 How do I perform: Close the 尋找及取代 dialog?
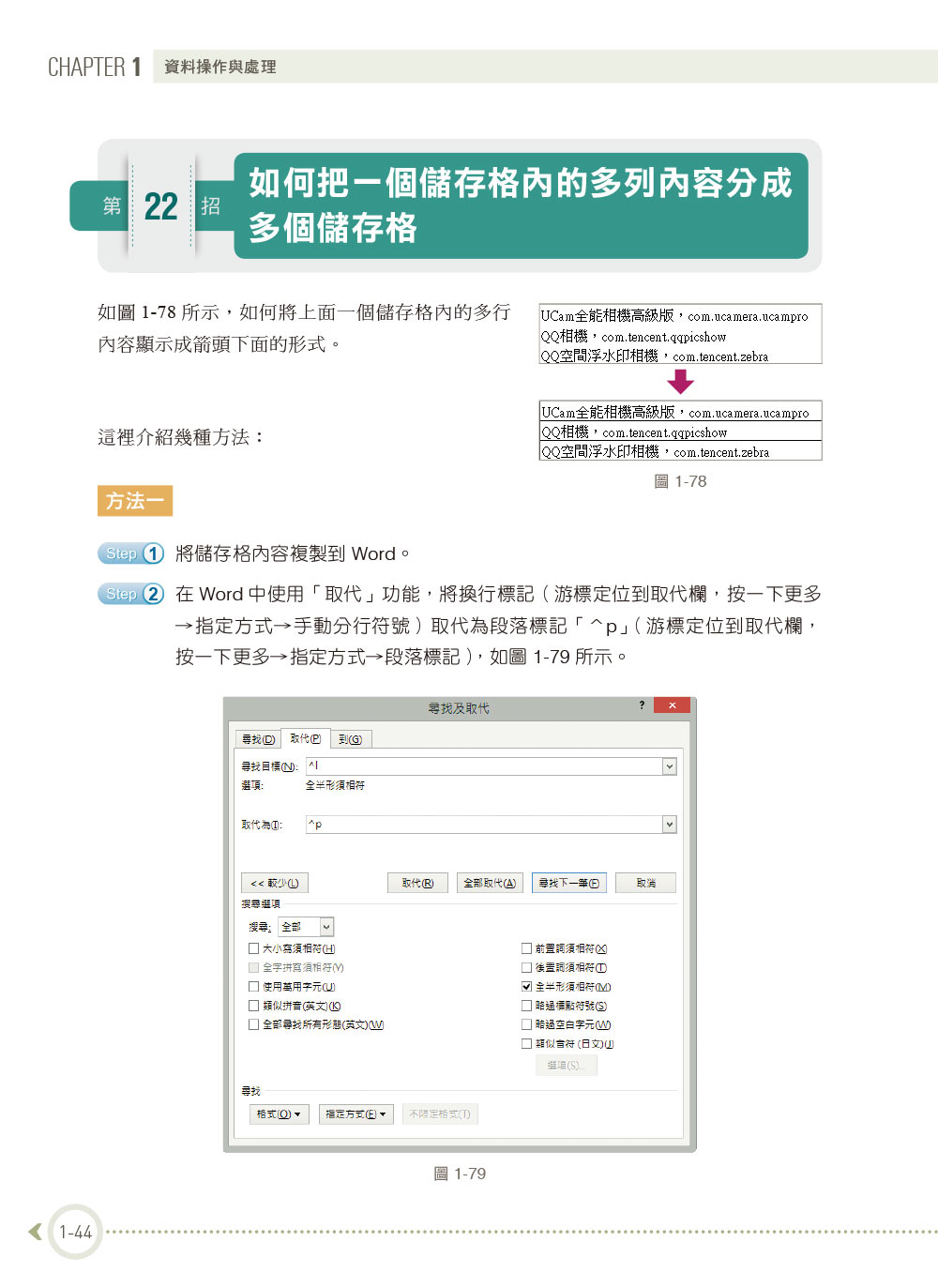tap(672, 705)
